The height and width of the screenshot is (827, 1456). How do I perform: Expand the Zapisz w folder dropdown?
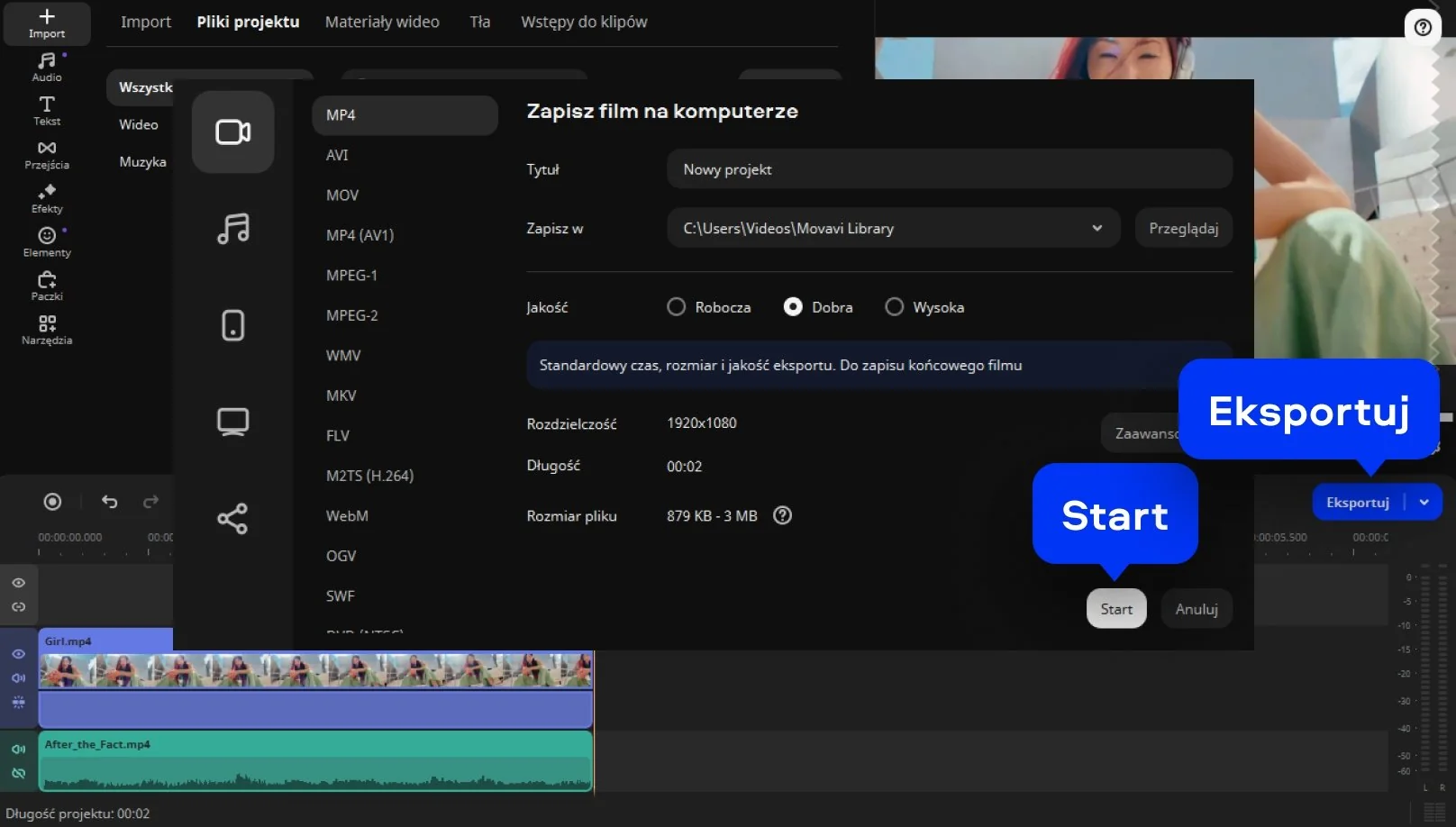1097,228
